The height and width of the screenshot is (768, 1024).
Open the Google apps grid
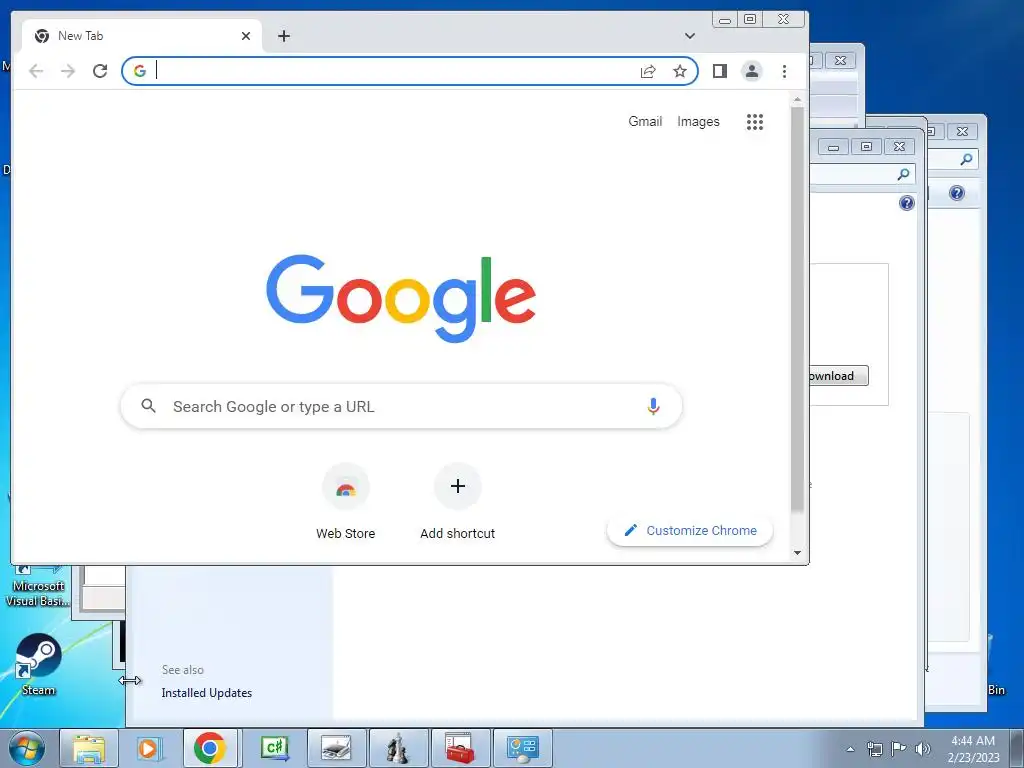point(755,122)
